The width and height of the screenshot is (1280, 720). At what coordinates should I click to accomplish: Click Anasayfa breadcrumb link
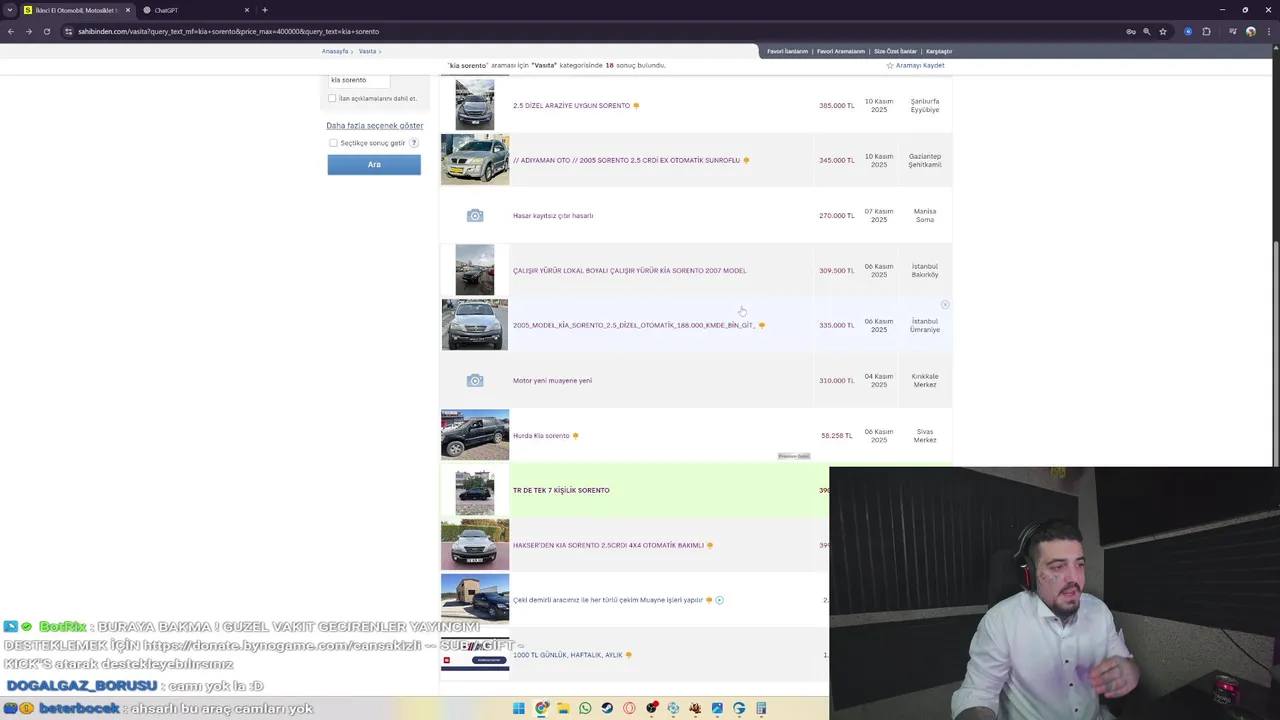pyautogui.click(x=335, y=51)
